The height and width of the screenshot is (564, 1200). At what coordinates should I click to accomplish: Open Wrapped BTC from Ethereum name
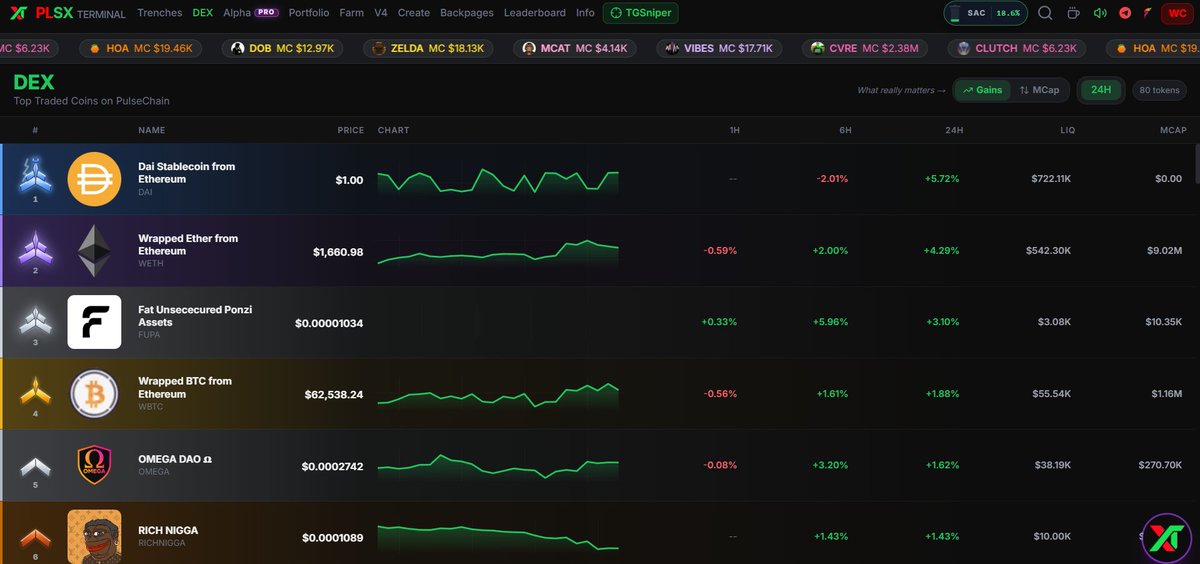point(185,387)
